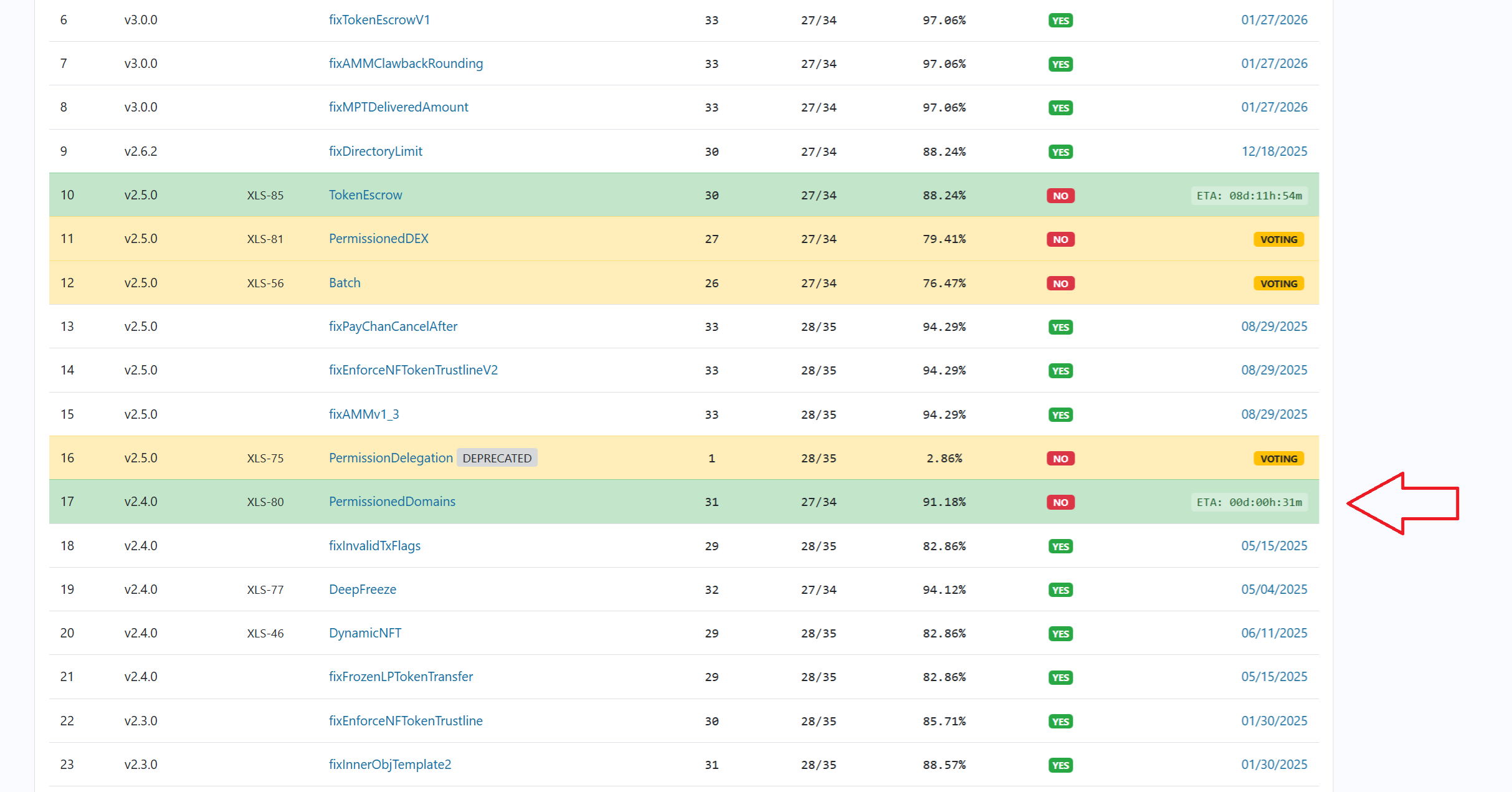
Task: Open the fixAMMClawbackRounding amendment link
Action: coord(406,64)
